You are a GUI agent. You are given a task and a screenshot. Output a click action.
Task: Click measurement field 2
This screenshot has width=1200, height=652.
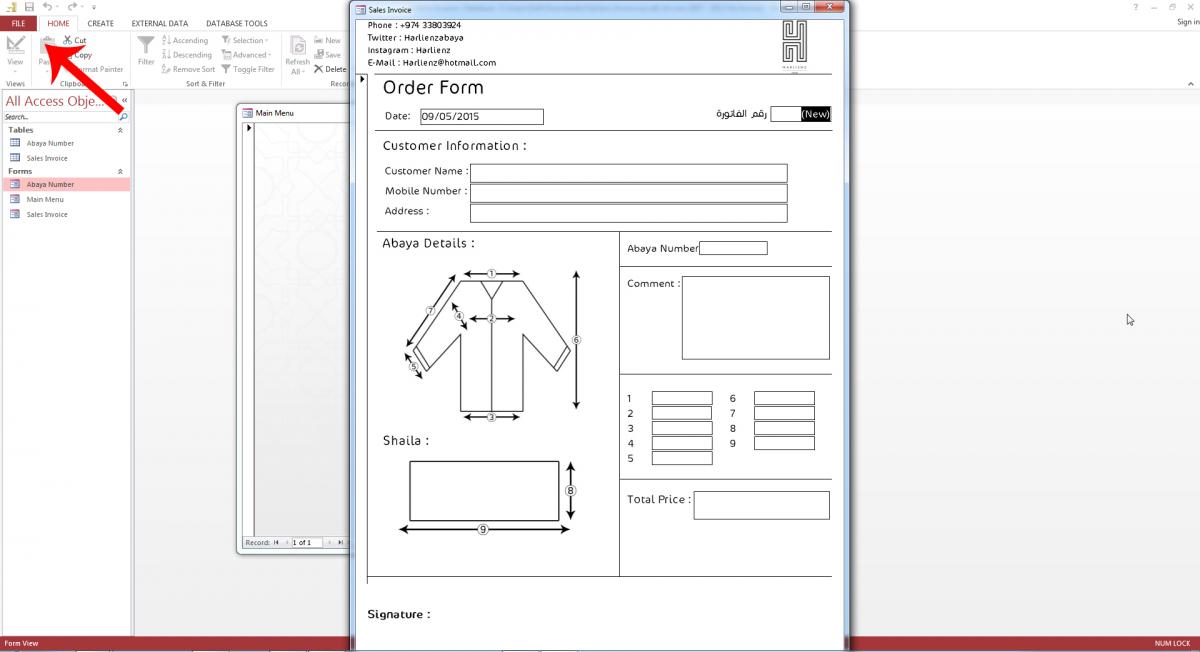click(x=682, y=413)
